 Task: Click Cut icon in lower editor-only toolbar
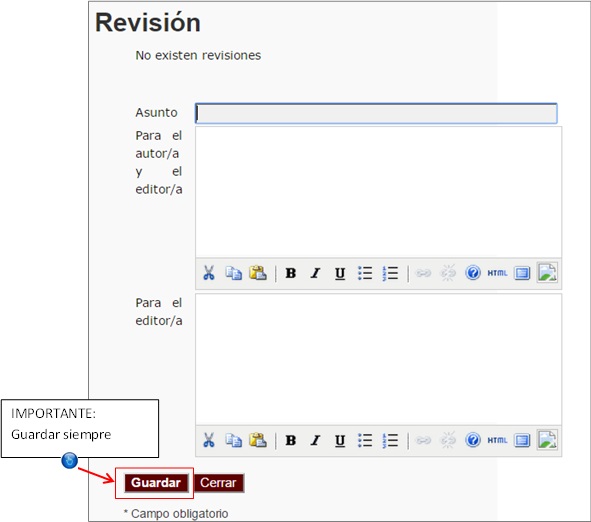coord(209,440)
